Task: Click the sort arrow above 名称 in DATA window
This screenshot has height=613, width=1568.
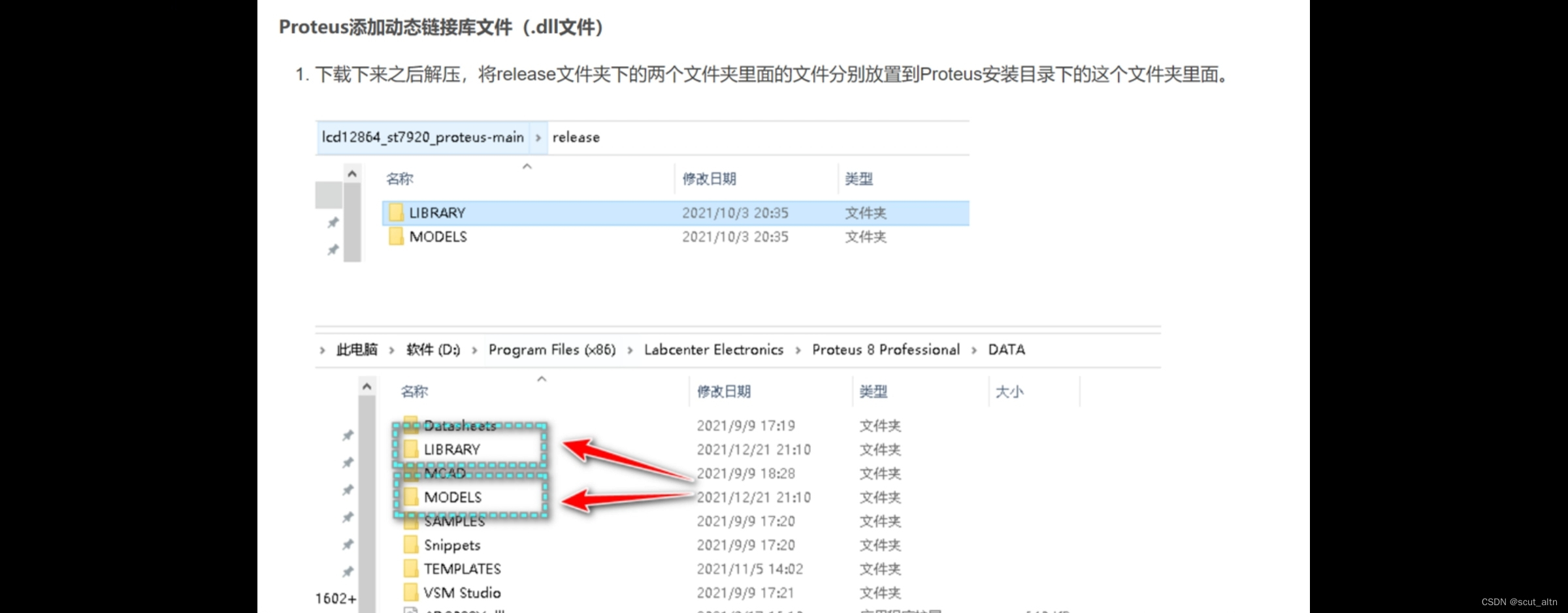Action: [x=542, y=379]
